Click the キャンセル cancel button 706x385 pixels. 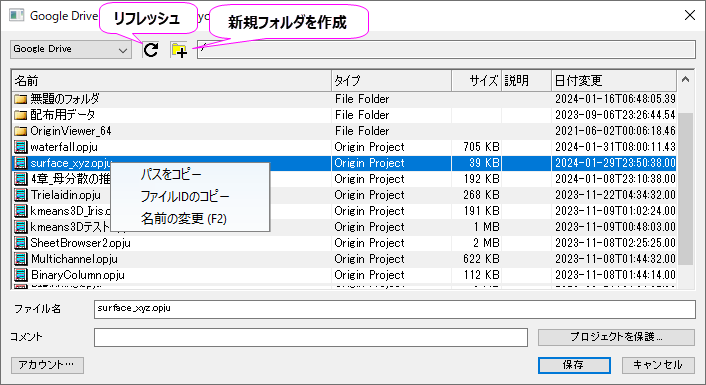tap(658, 365)
